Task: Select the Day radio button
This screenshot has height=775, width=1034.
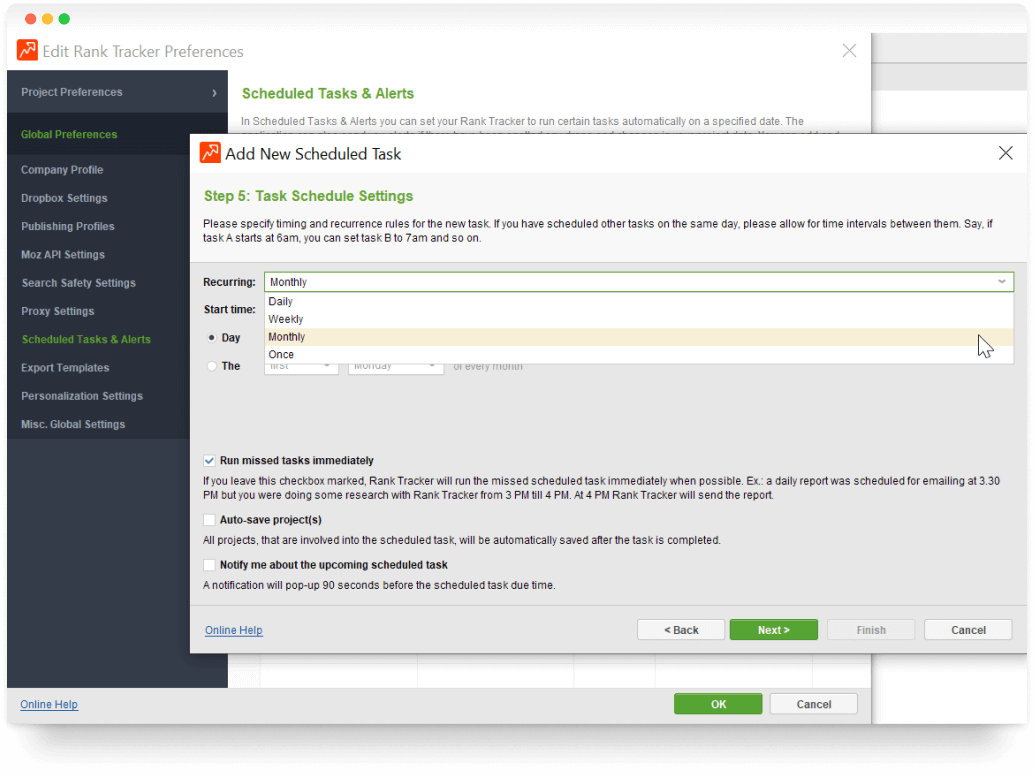Action: [212, 338]
